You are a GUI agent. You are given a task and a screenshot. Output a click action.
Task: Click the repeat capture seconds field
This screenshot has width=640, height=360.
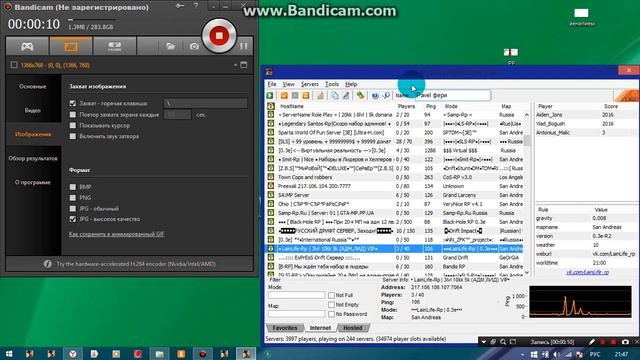coord(177,115)
